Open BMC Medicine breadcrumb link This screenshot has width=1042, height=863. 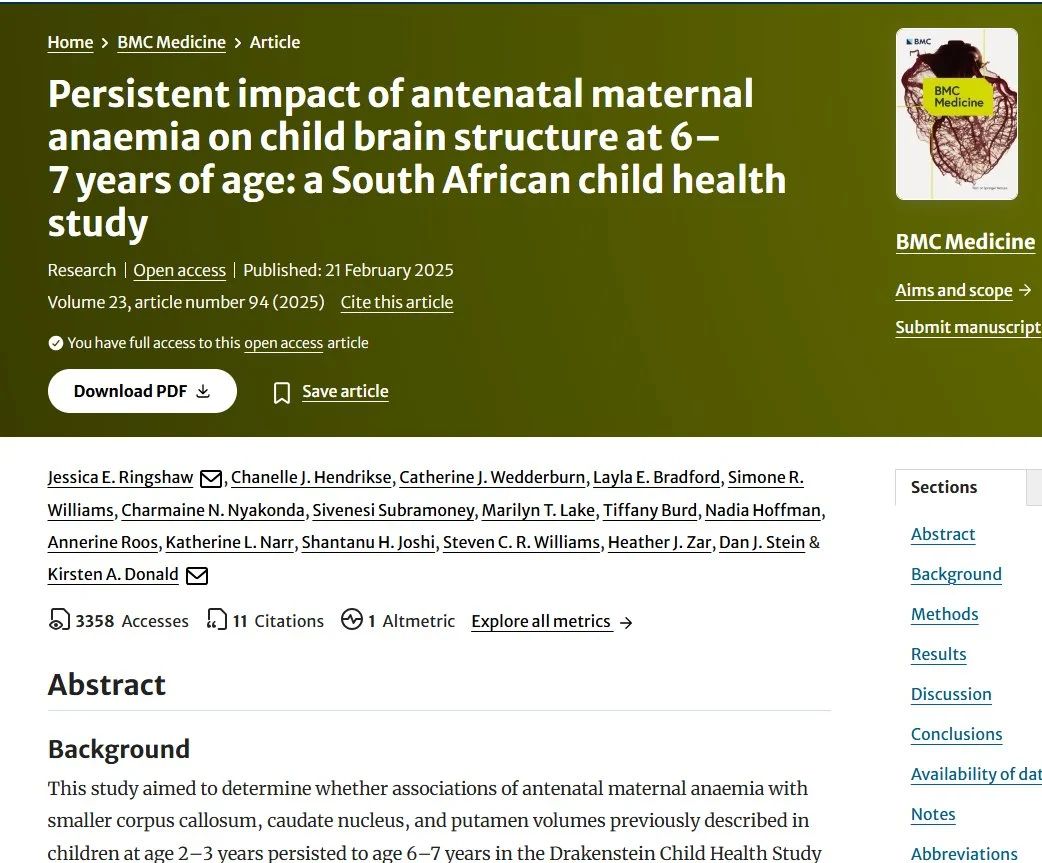click(x=171, y=42)
